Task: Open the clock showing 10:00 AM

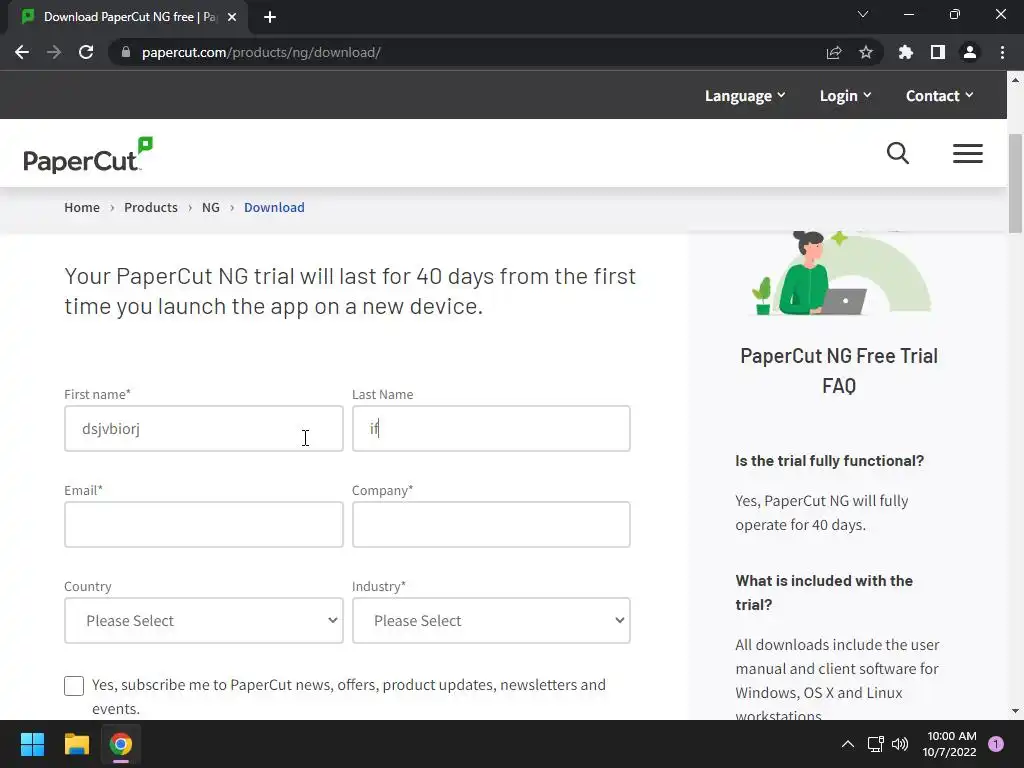Action: pos(950,744)
